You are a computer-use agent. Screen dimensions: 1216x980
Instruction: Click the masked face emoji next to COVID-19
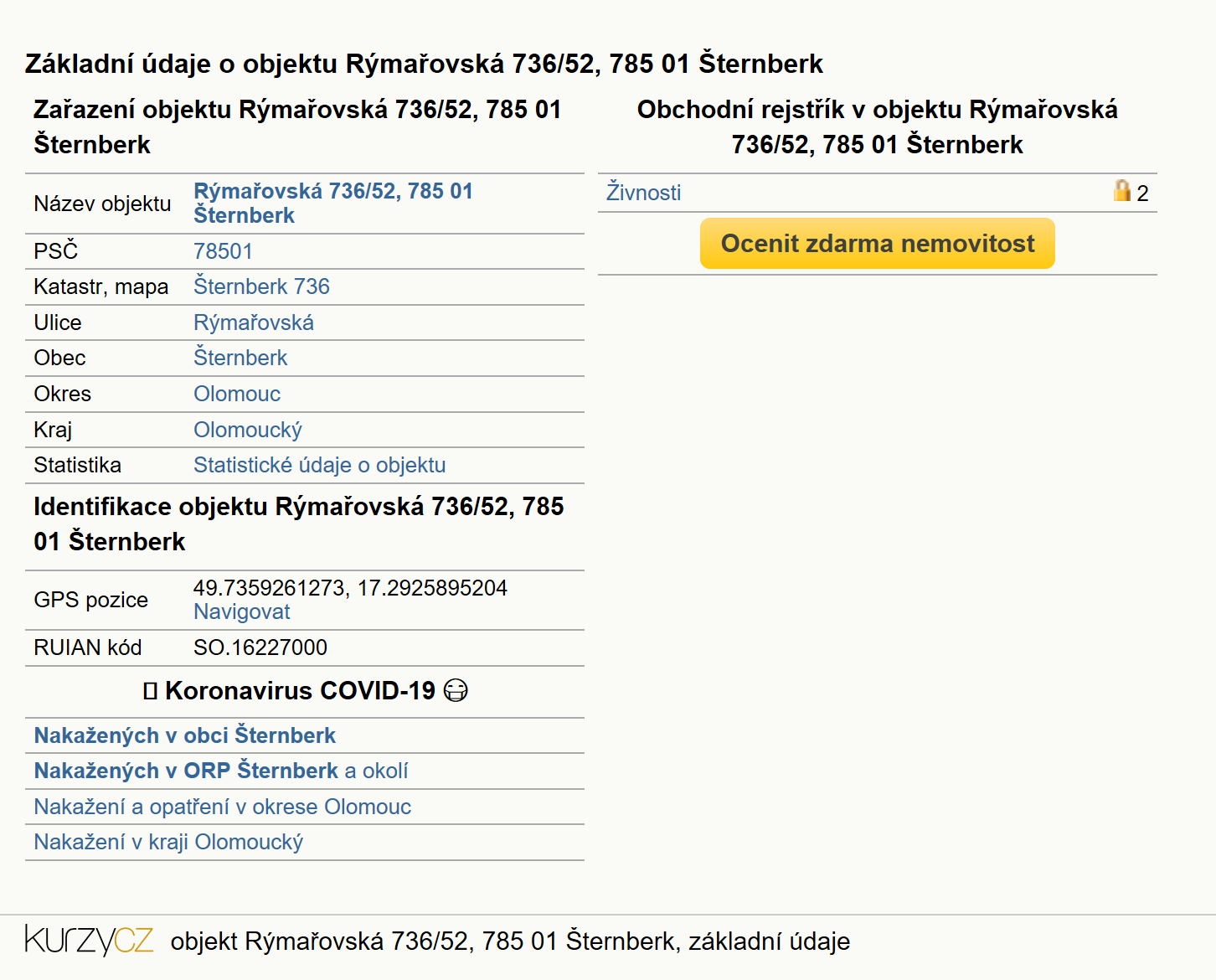[456, 690]
